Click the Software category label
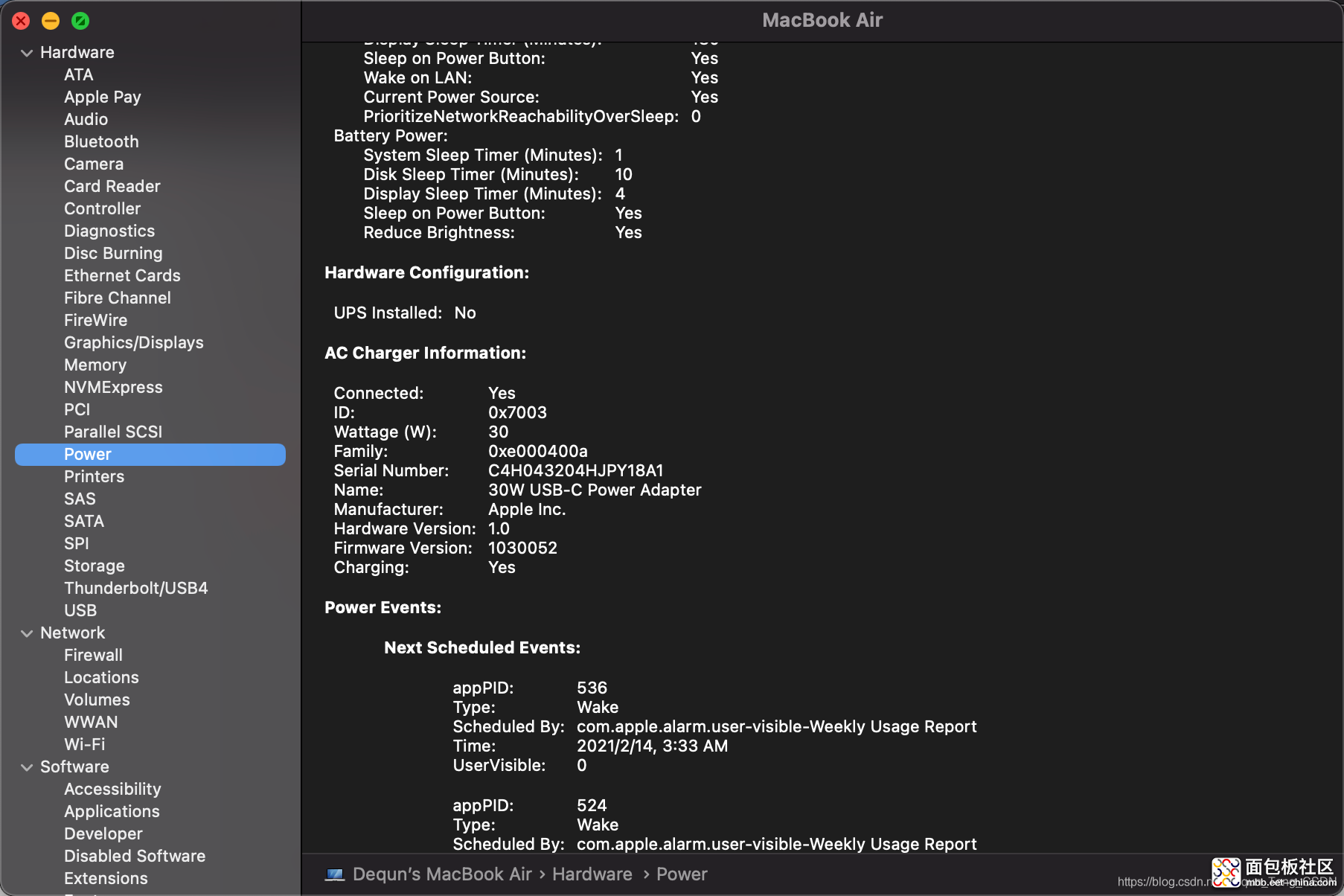Image resolution: width=1344 pixels, height=896 pixels. [x=74, y=767]
